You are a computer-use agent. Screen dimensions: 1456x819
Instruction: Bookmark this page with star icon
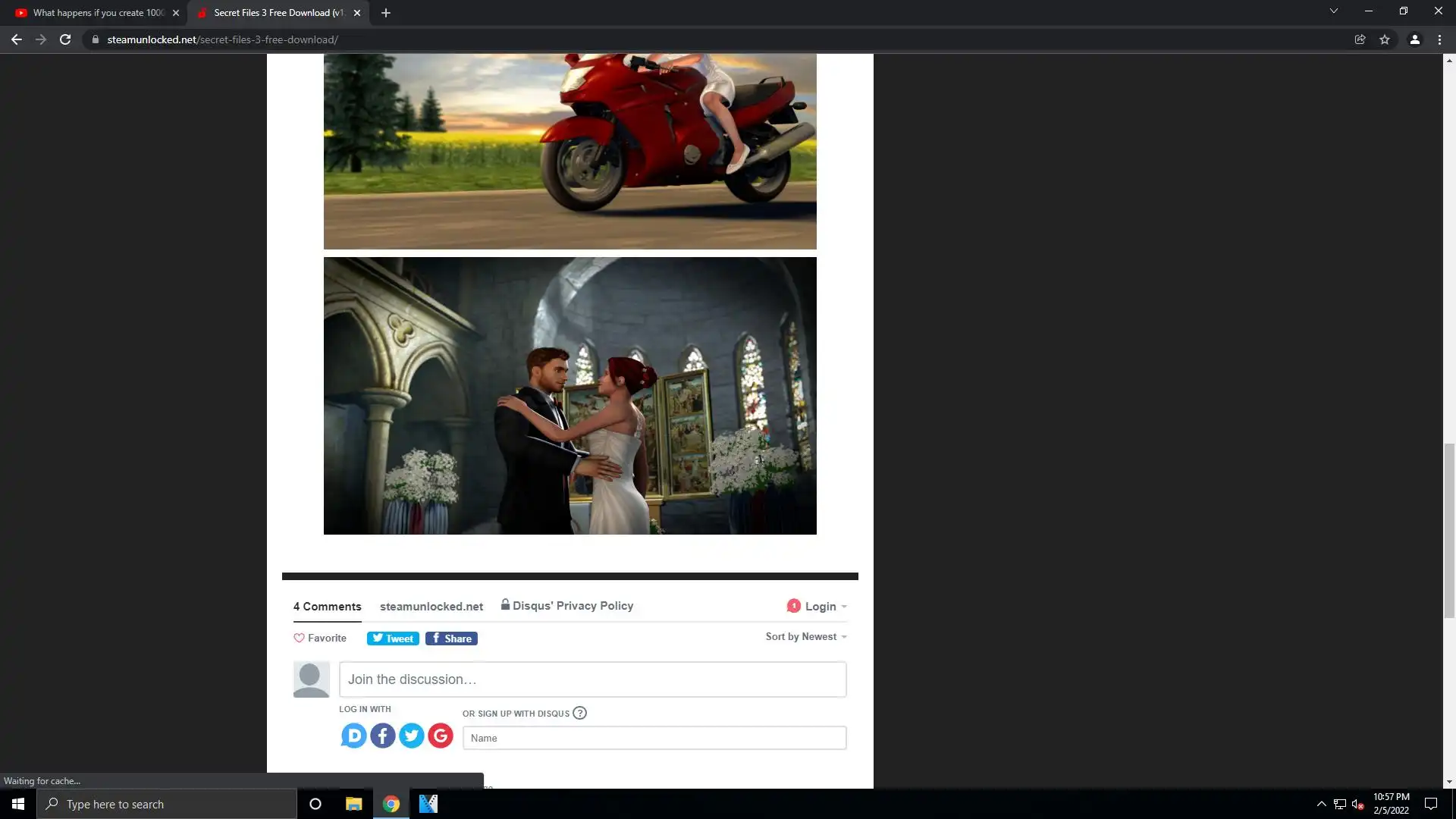click(x=1385, y=39)
